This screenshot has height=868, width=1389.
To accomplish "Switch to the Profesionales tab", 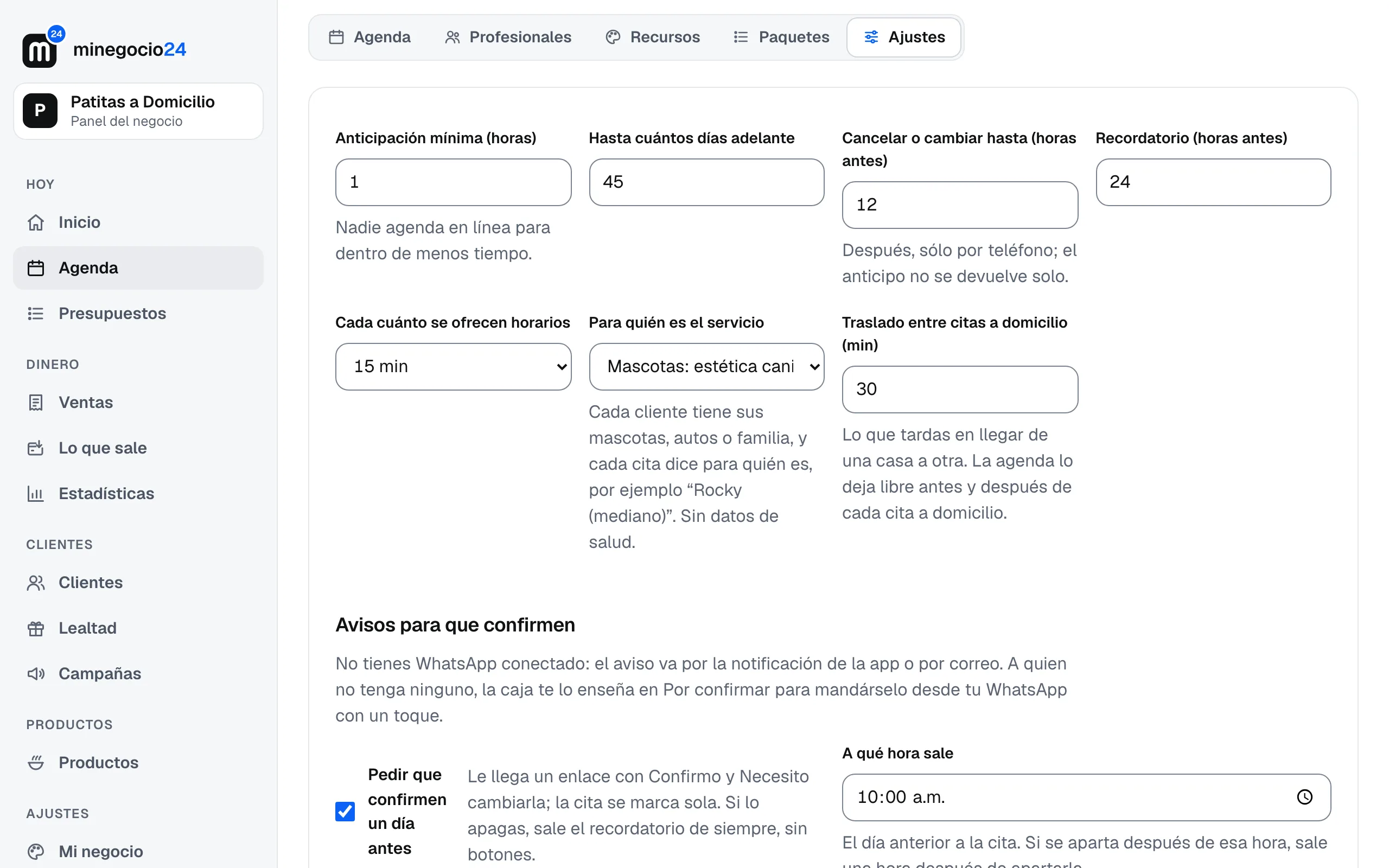I will 508,37.
